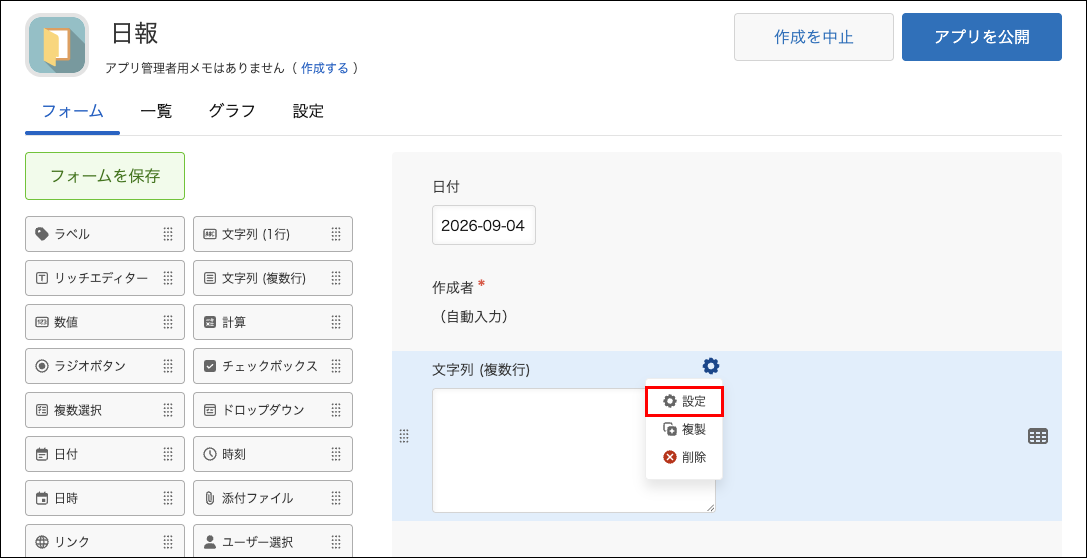Select the 文字列 (複数行) palette icon

[x=210, y=278]
